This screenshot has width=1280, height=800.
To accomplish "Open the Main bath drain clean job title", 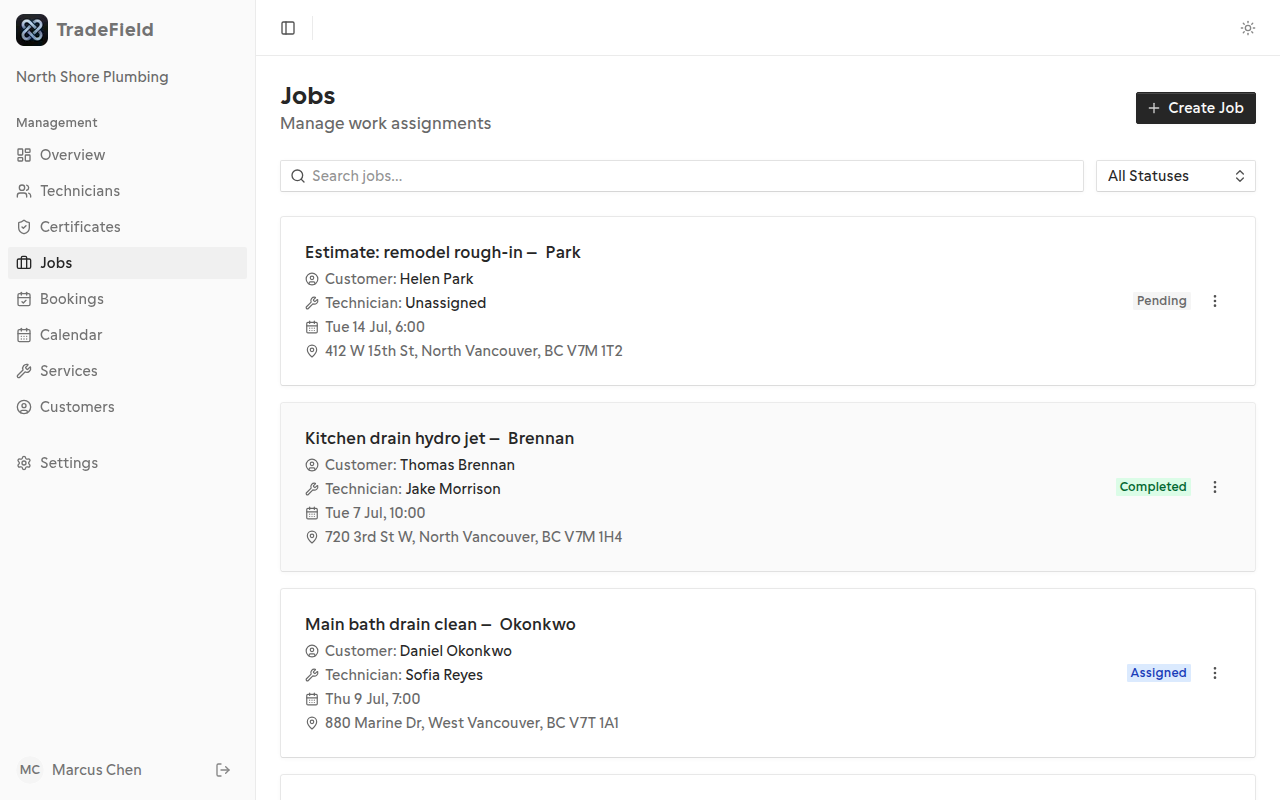I will 440,624.
